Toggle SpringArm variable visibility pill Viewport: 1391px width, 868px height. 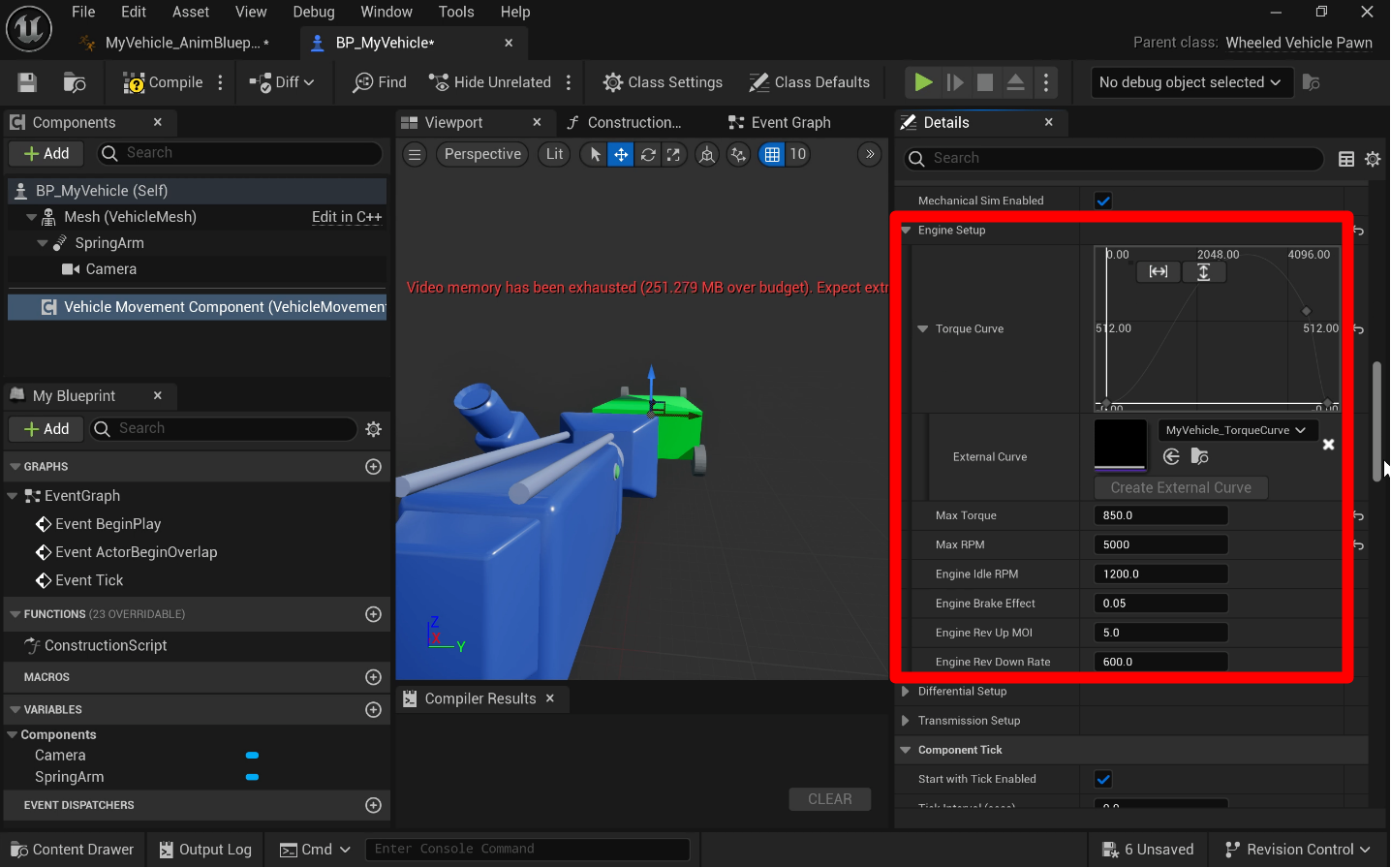(x=252, y=777)
